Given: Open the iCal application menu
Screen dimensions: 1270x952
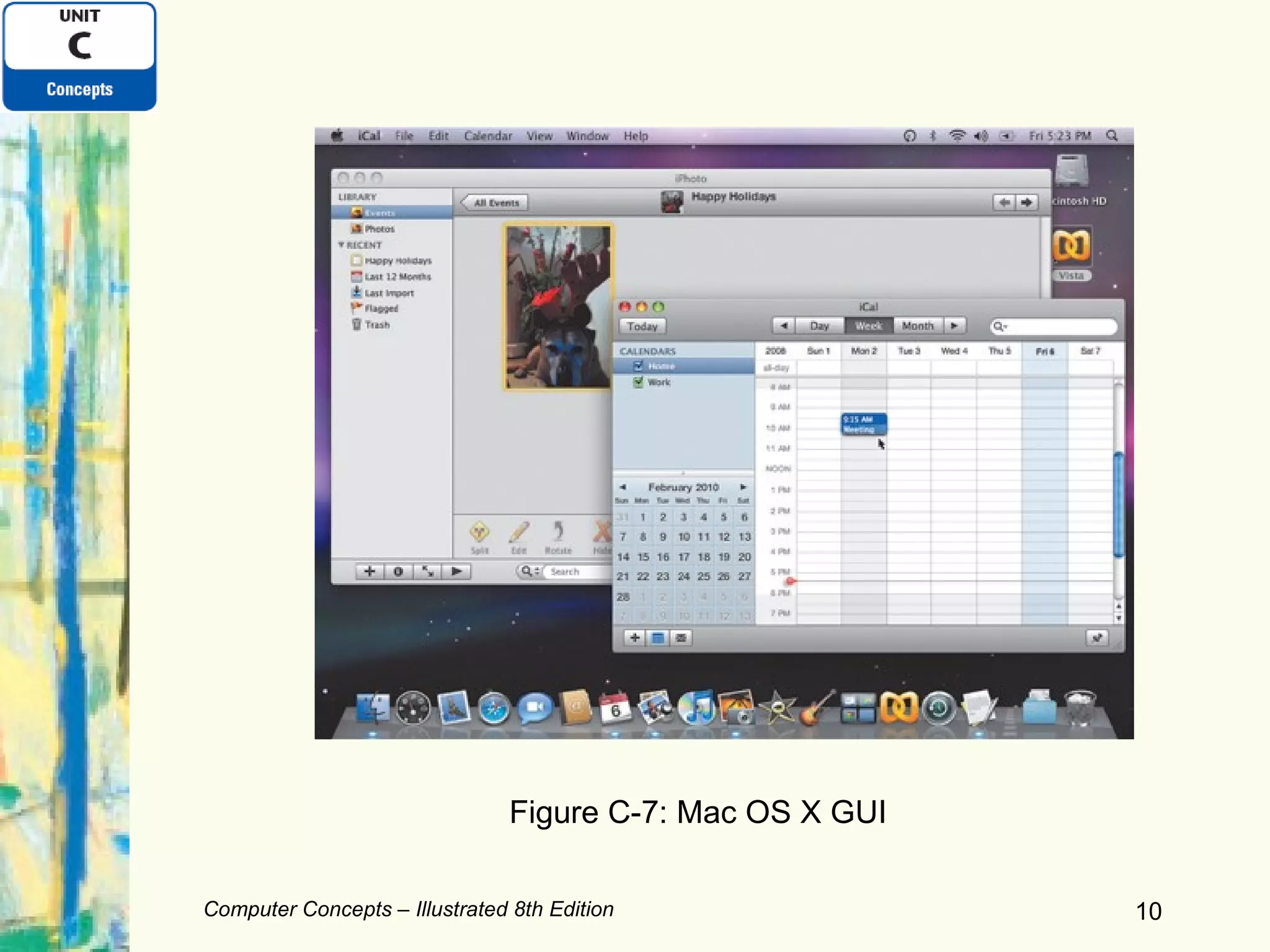Looking at the screenshot, I should point(369,136).
